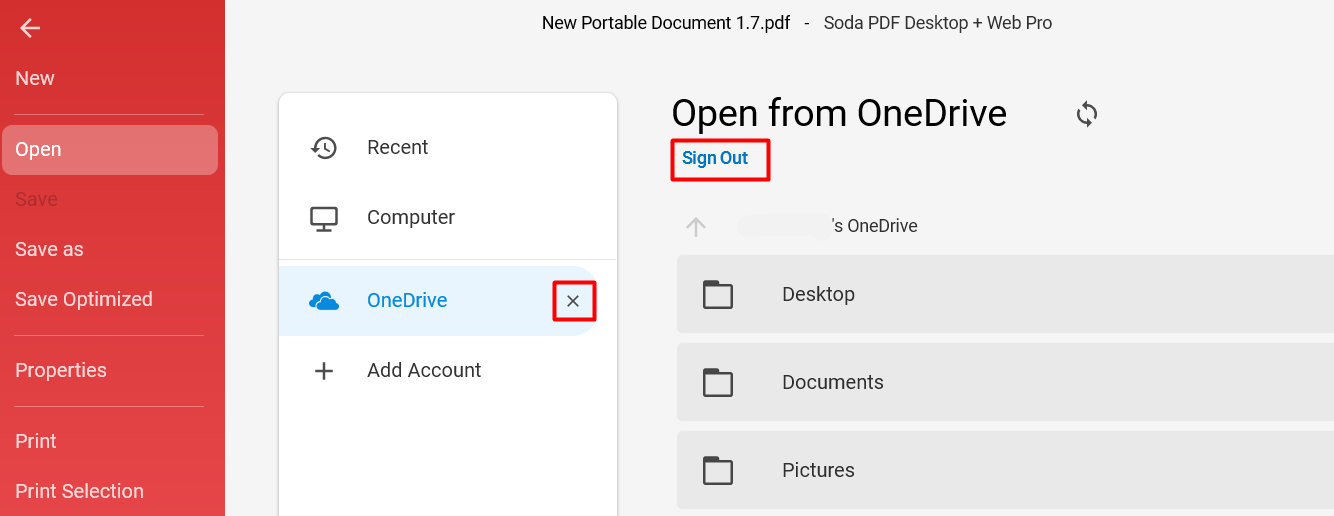
Task: Select the OneDrive location label
Action: pyautogui.click(x=407, y=300)
